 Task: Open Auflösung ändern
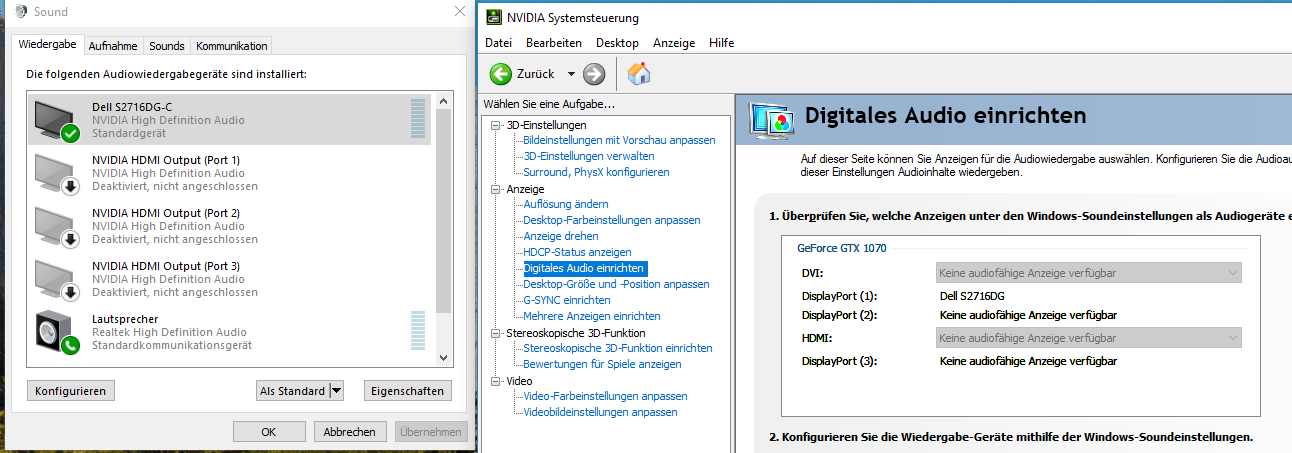point(566,204)
